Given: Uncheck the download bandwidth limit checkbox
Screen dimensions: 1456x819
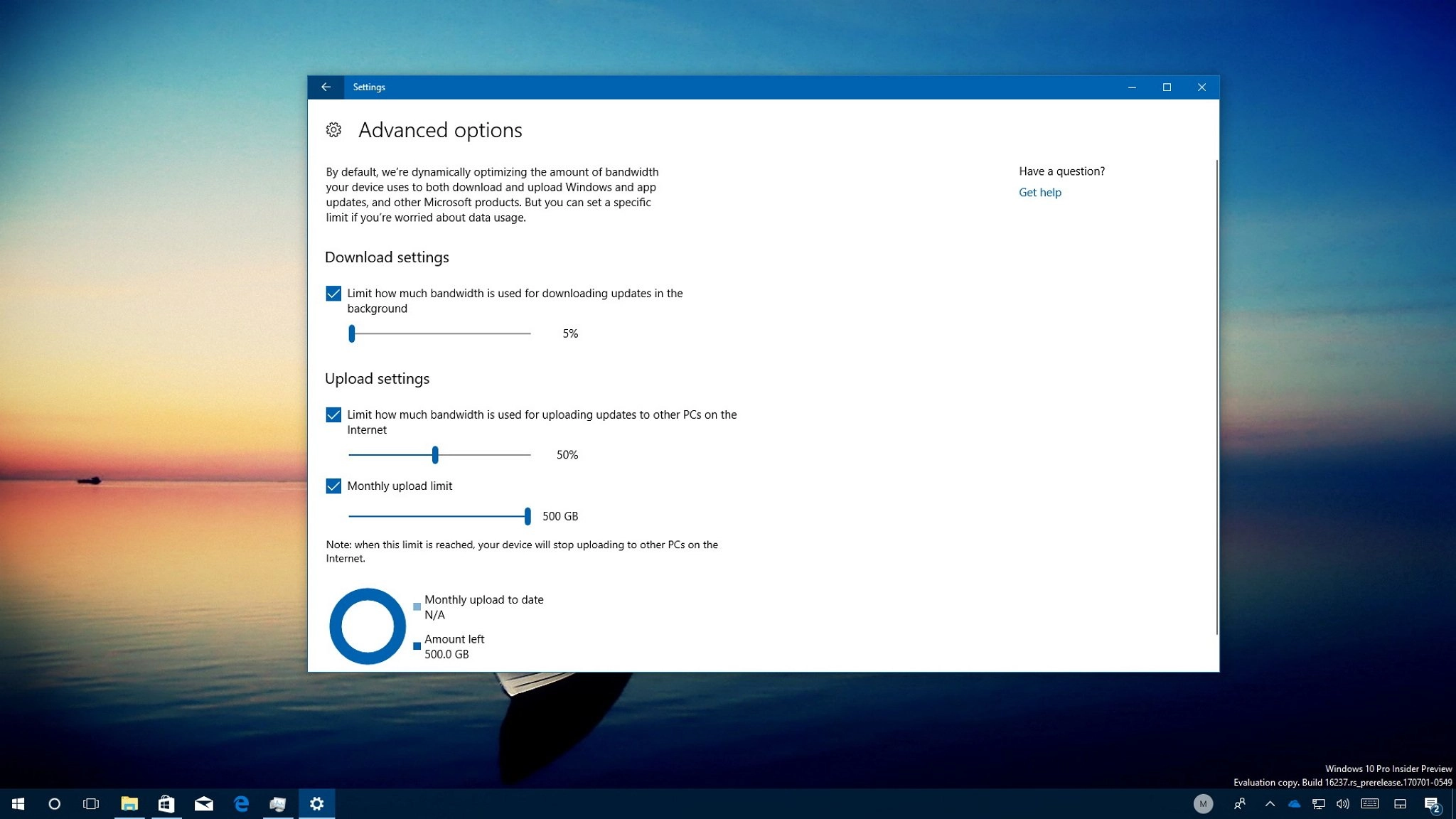Looking at the screenshot, I should (333, 294).
